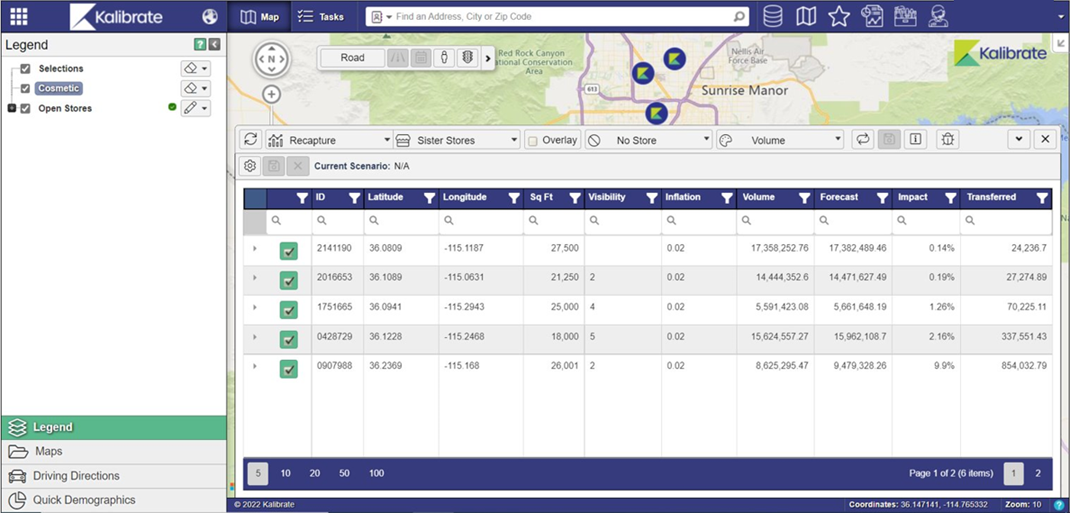
Task: Open the support agent icon
Action: pyautogui.click(x=938, y=16)
